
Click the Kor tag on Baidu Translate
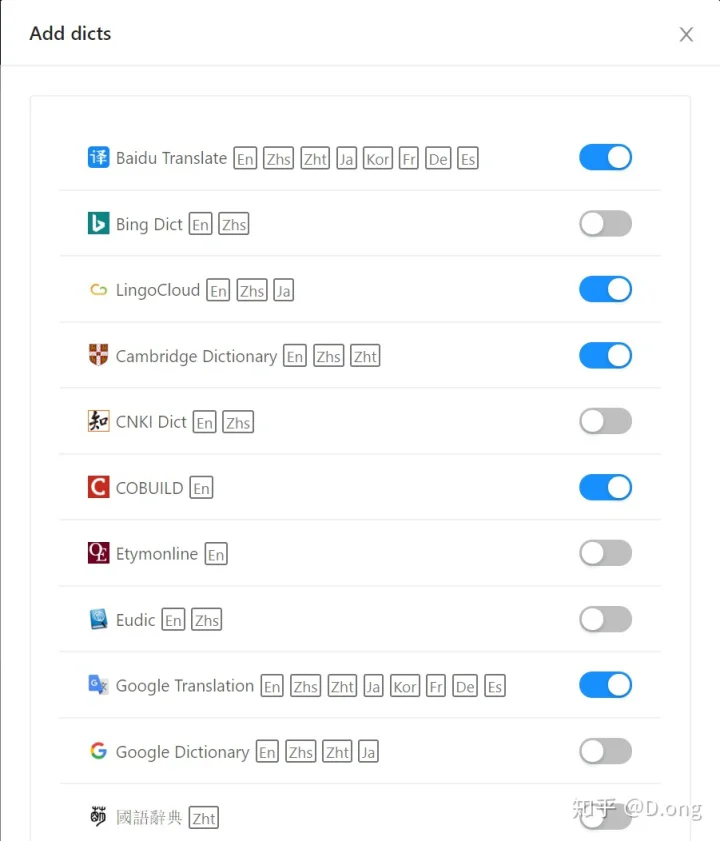[x=378, y=158]
